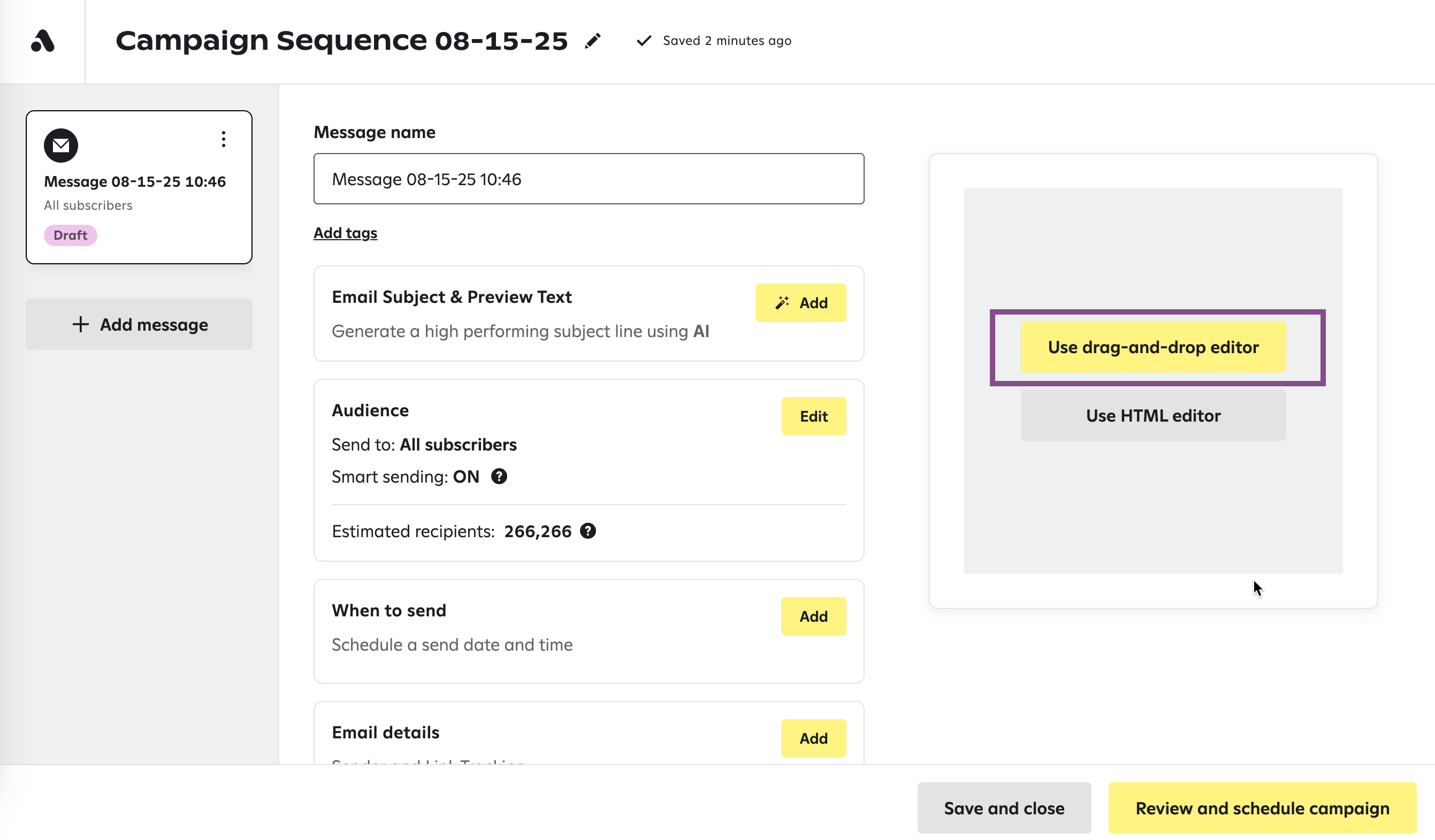Click Save and close

coord(1003,808)
